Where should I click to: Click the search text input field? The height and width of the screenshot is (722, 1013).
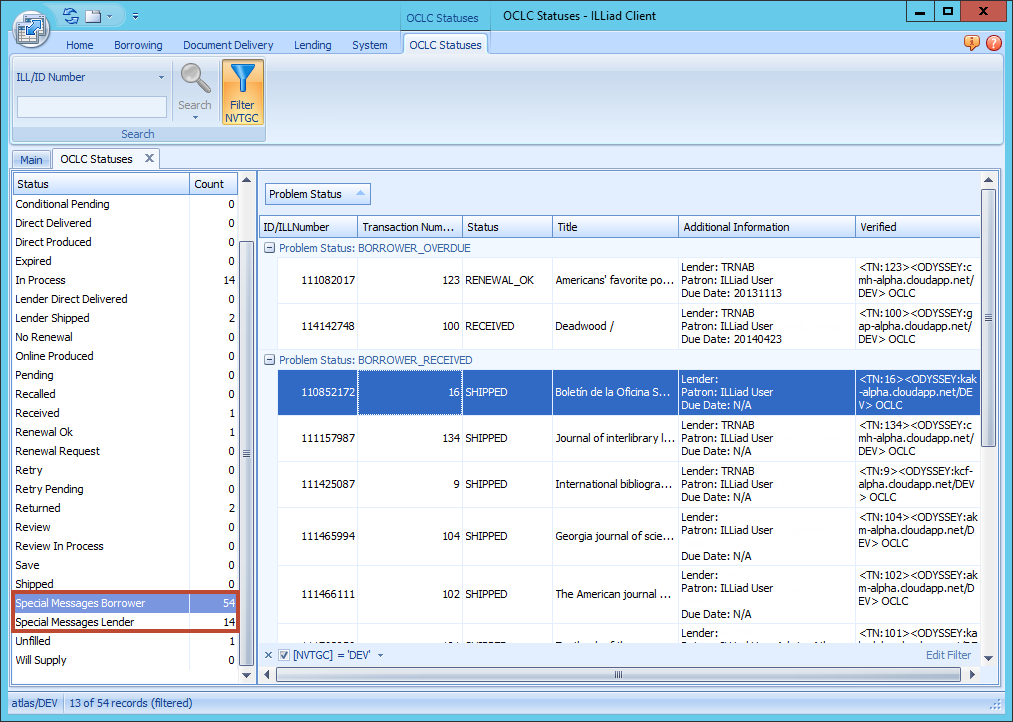(x=92, y=107)
